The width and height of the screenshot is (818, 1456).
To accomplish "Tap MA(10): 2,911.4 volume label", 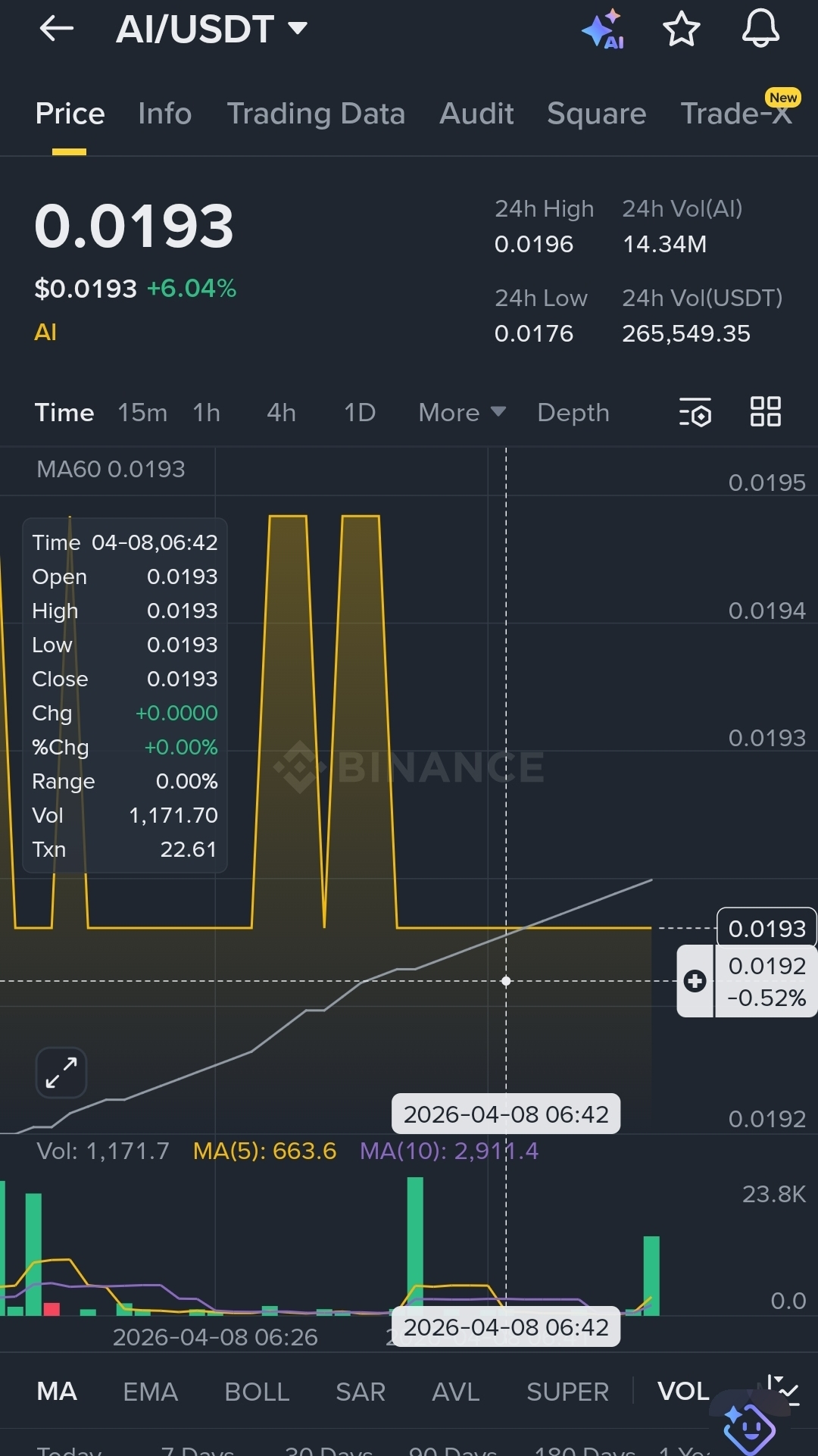I will 449,1151.
